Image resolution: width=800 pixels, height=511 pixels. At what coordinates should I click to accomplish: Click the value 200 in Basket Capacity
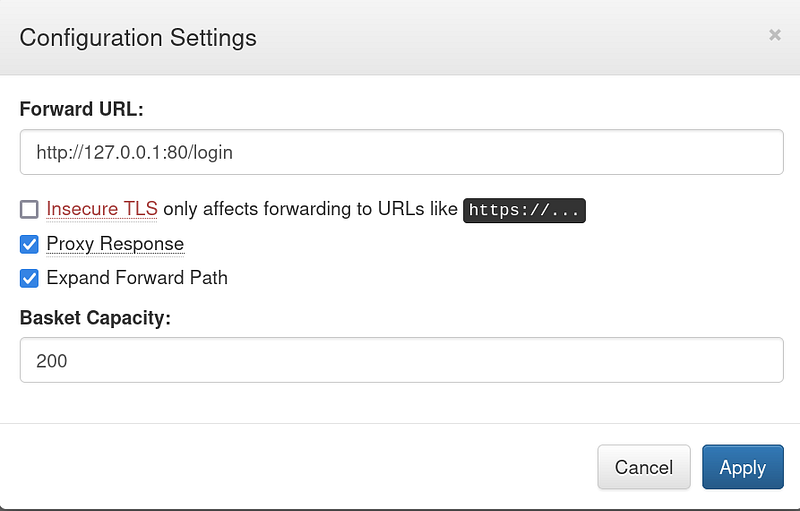[x=52, y=360]
